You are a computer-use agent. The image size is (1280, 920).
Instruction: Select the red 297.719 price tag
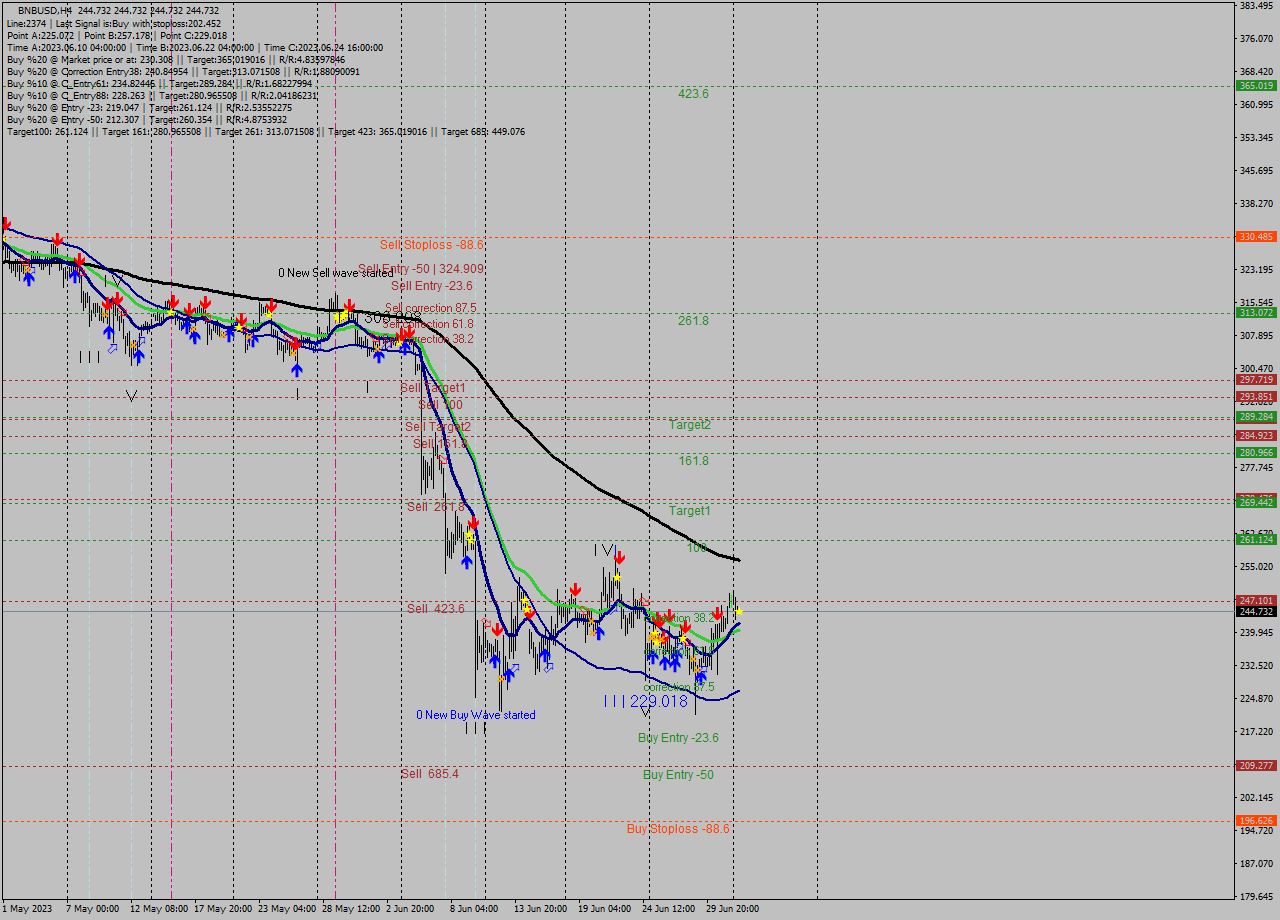pos(1256,380)
